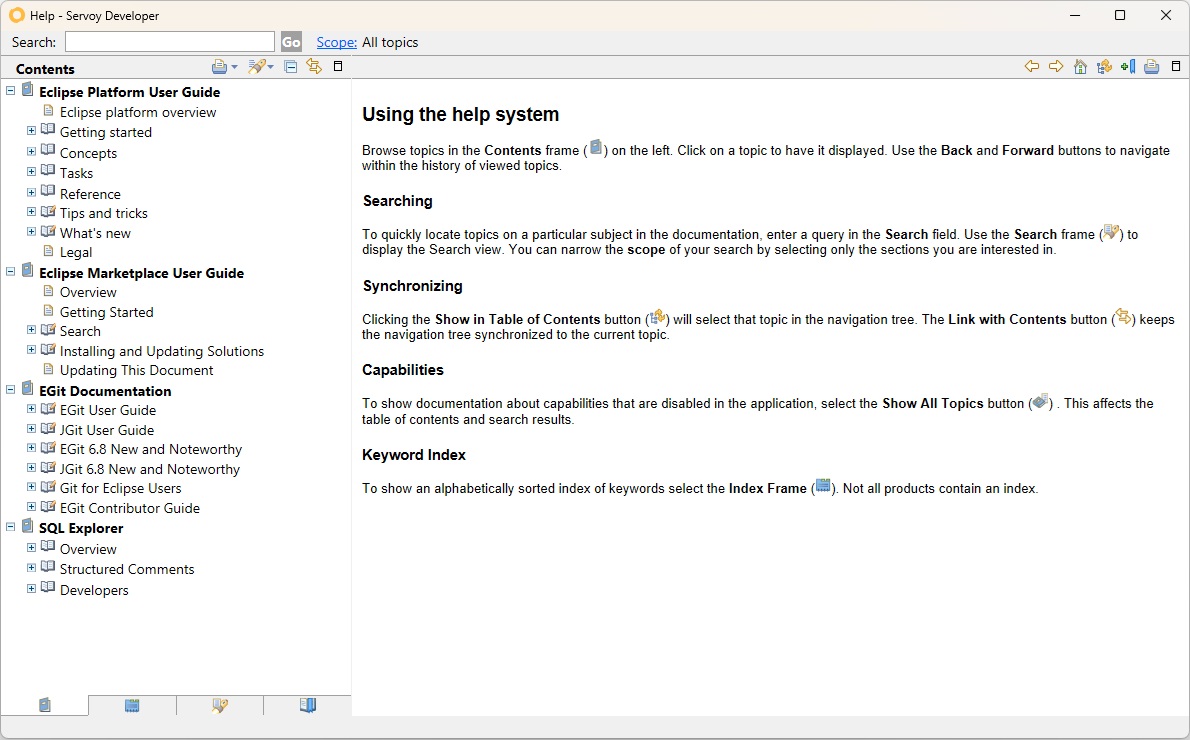Go to the help Home page
Screen dimensions: 1190x740
point(1080,67)
